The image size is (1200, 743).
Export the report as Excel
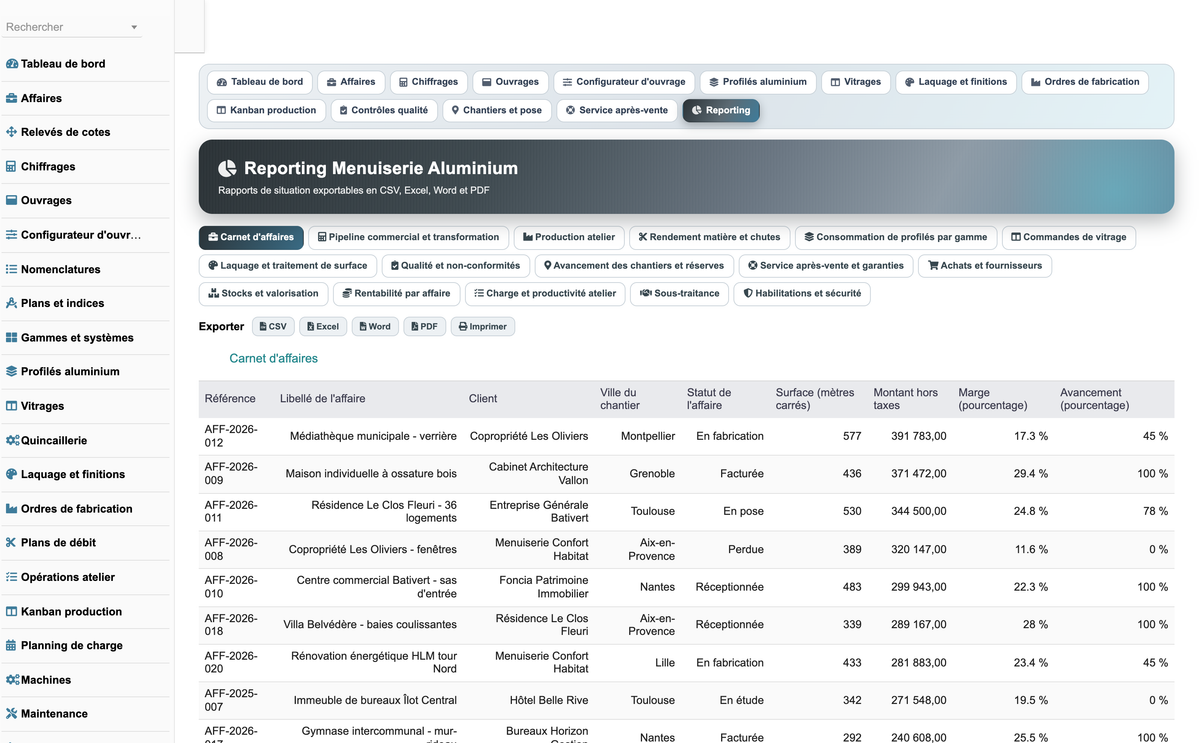323,326
